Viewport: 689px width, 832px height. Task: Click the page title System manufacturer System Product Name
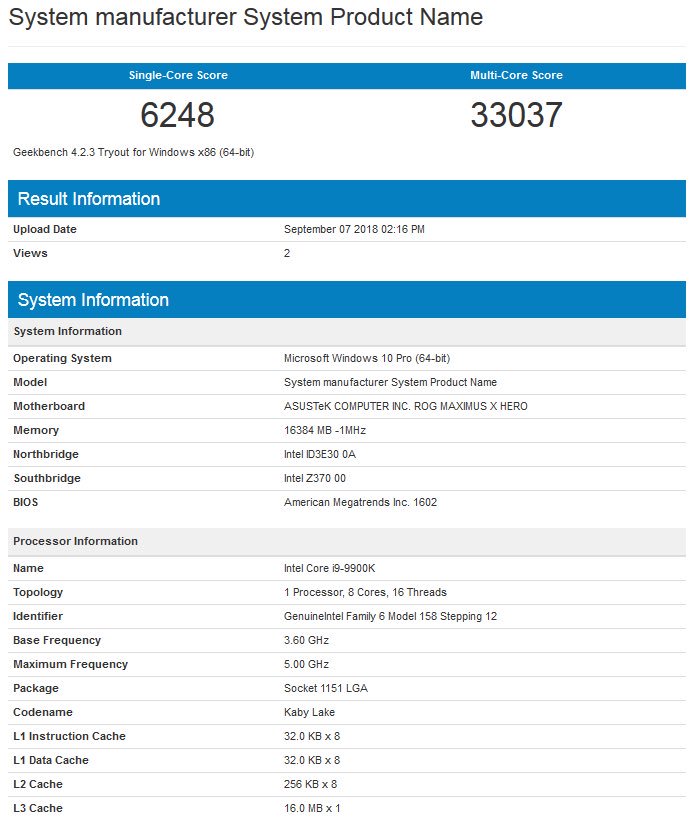click(x=246, y=18)
